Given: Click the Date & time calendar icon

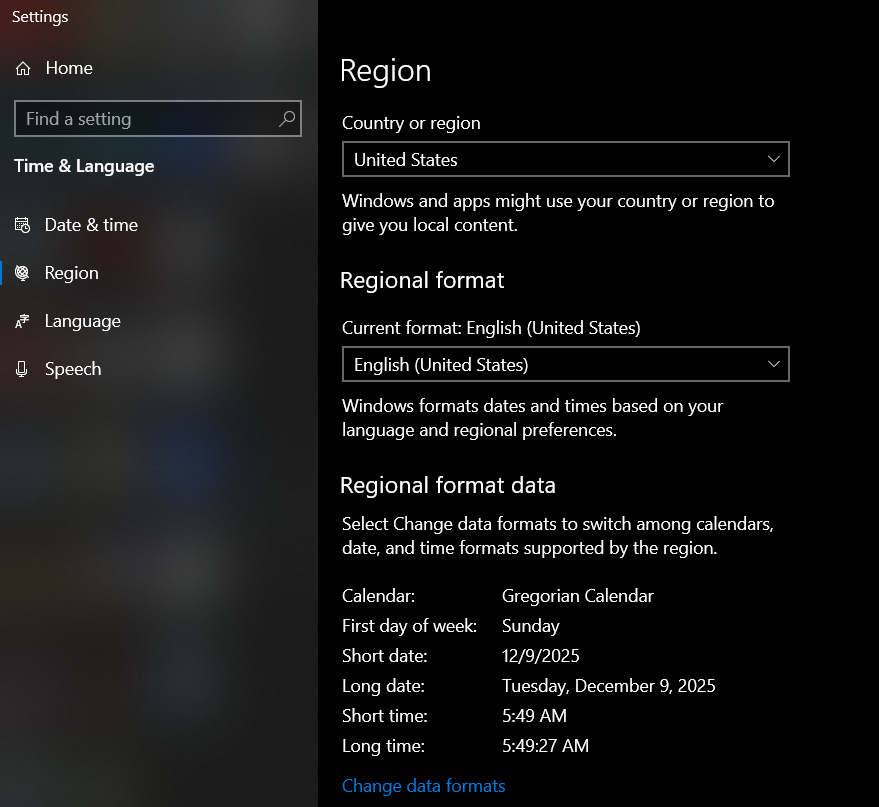Looking at the screenshot, I should click(22, 225).
